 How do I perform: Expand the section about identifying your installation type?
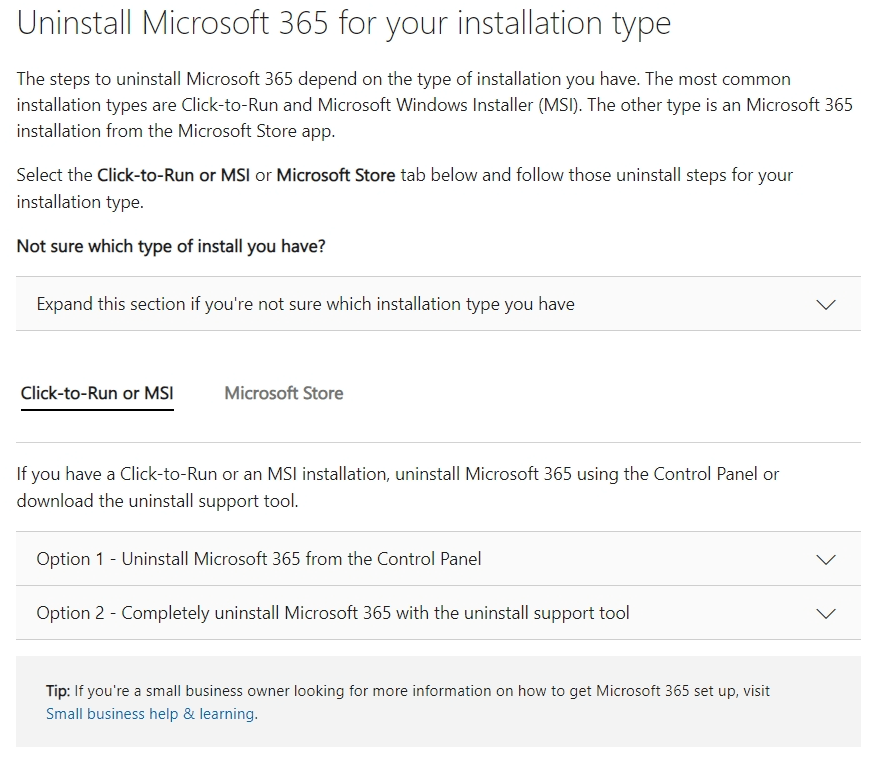(438, 303)
